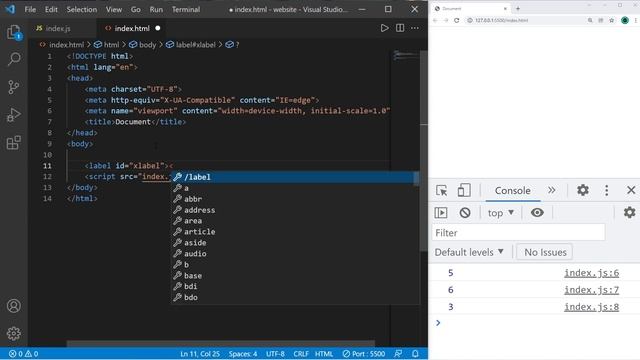
Task: Bookmark the page with the star icon
Action: pos(611,20)
